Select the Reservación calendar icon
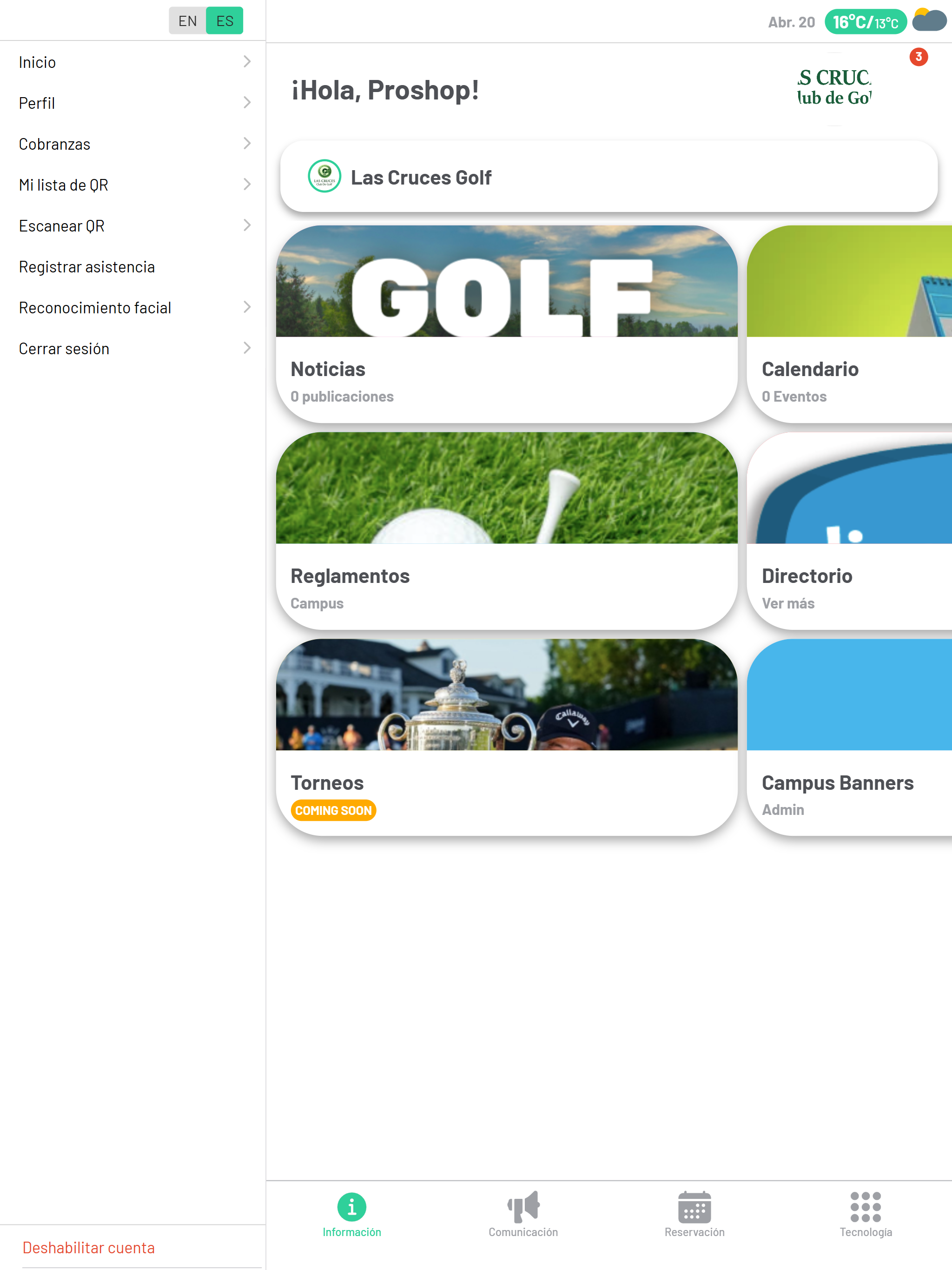This screenshot has height=1270, width=952. (x=694, y=1207)
